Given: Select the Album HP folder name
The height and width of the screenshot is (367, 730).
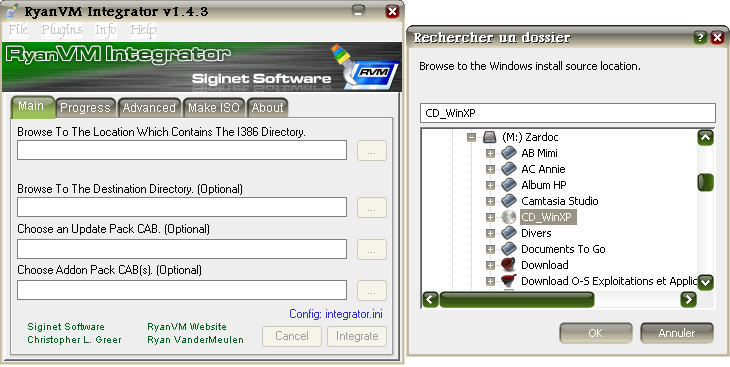Looking at the screenshot, I should click(544, 185).
